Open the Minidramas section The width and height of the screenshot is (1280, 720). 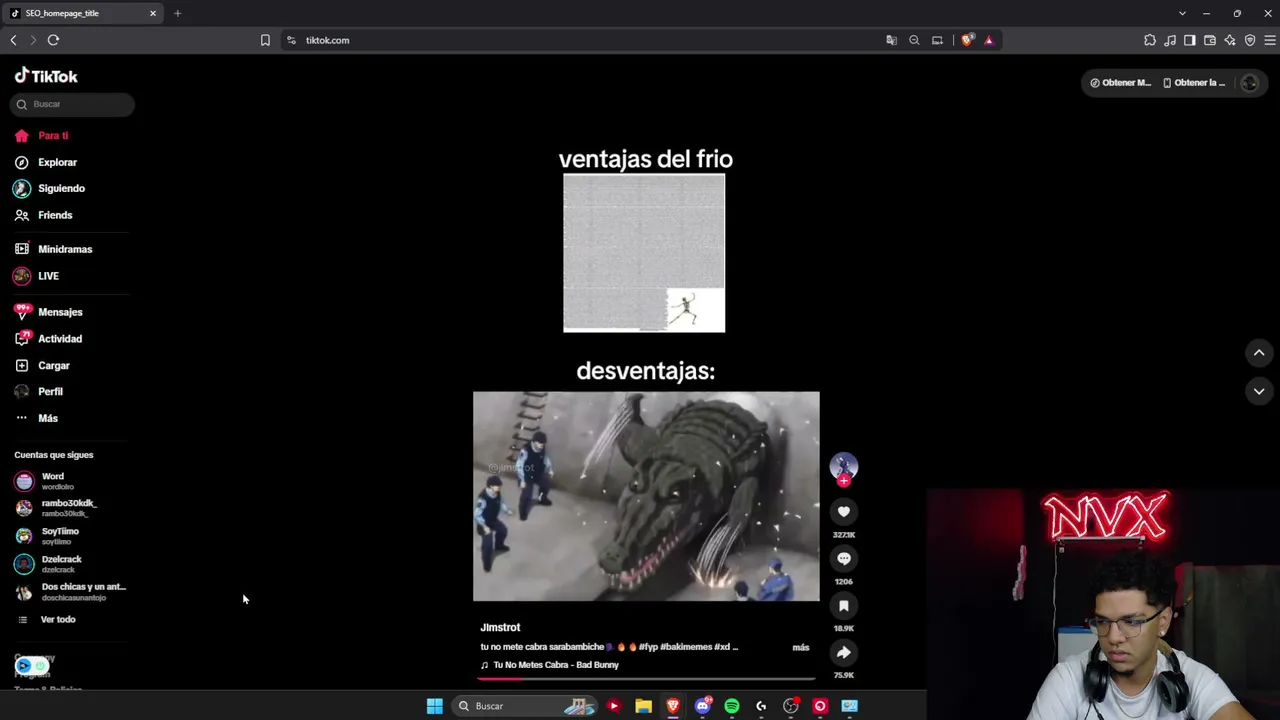53,249
